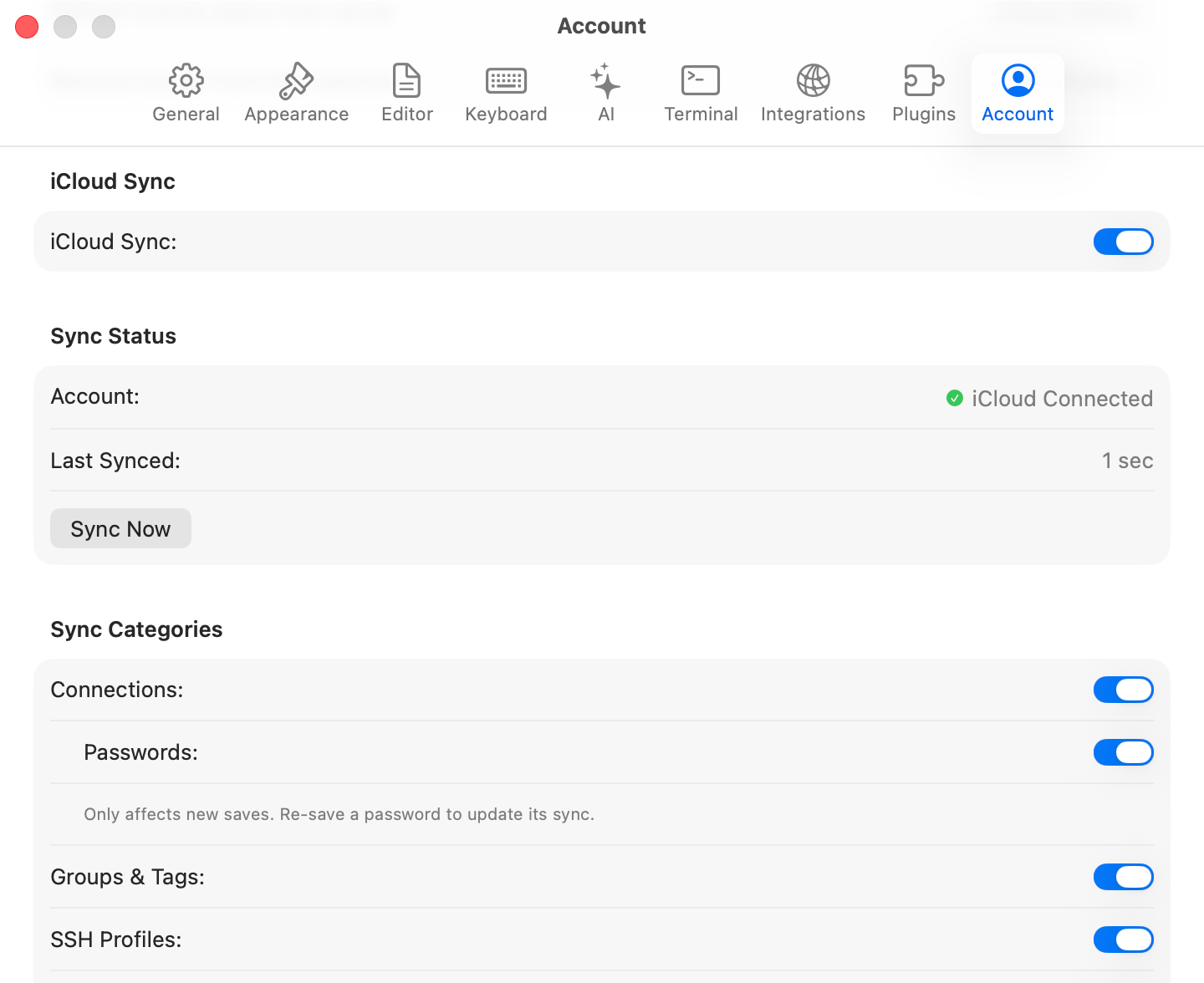Click the 'Passwords:' row label
The width and height of the screenshot is (1204, 983).
(140, 752)
